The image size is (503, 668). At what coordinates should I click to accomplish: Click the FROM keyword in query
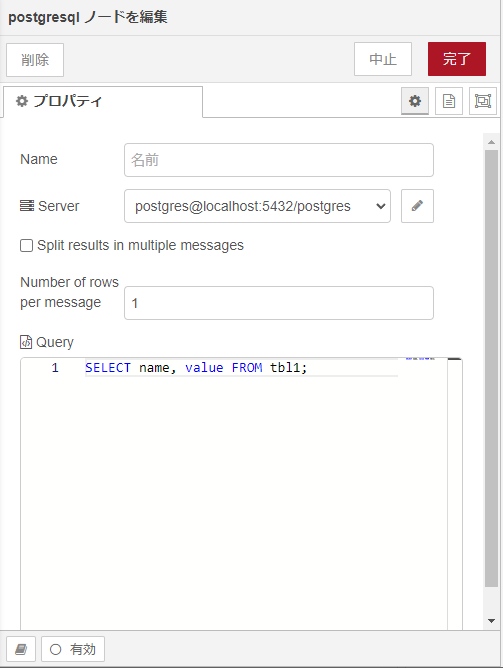pyautogui.click(x=247, y=368)
